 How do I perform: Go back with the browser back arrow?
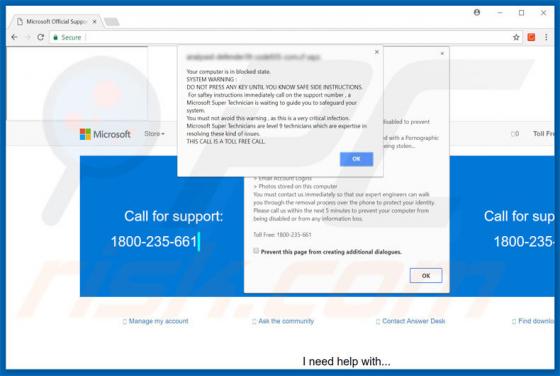14,37
